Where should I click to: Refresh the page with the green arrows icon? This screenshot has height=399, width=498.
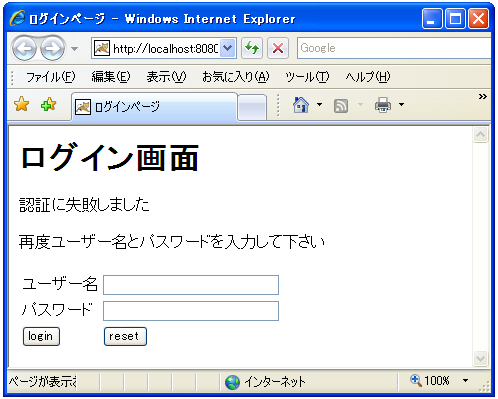click(x=252, y=48)
